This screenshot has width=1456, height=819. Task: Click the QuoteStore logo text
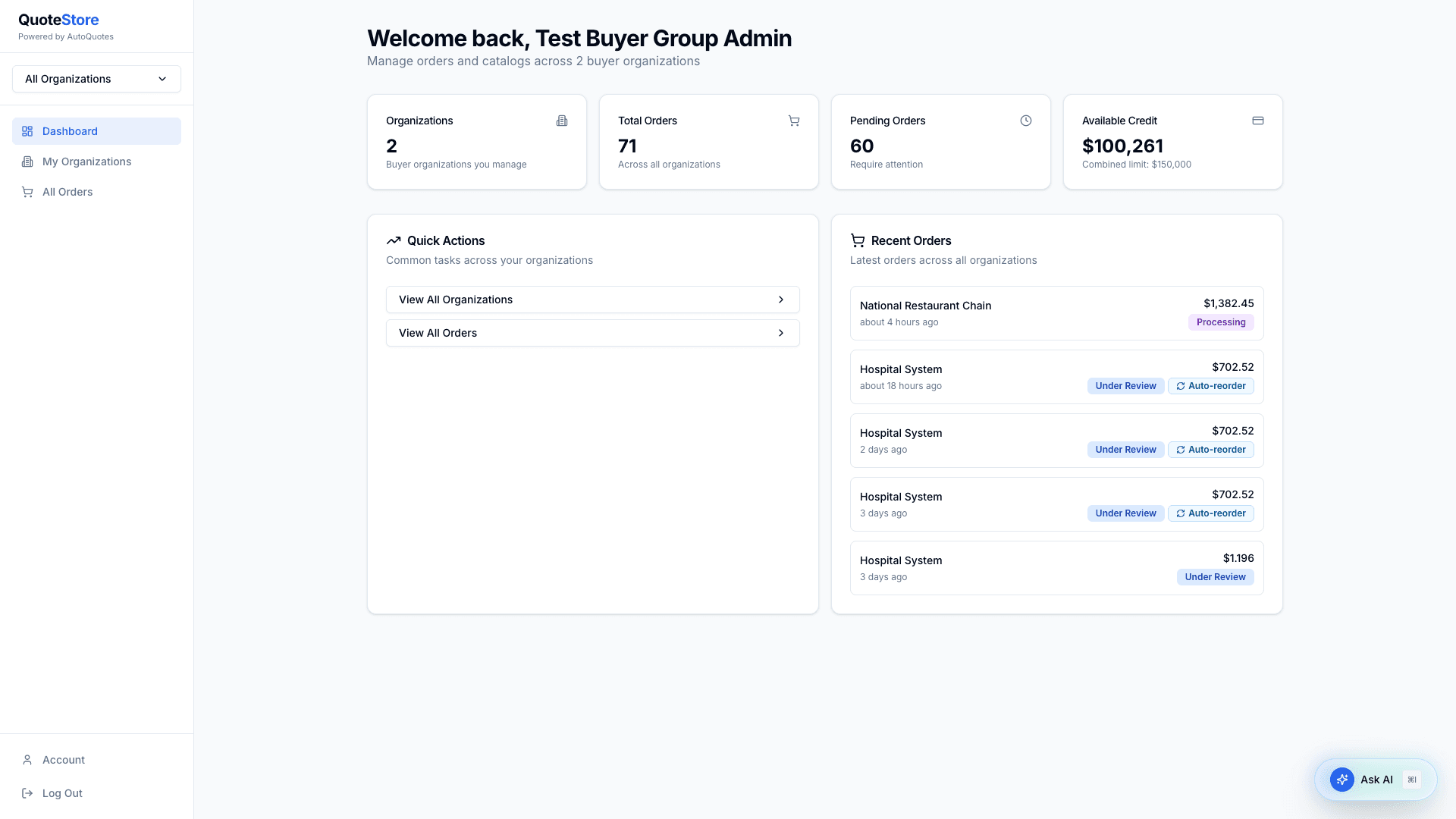coord(58,20)
